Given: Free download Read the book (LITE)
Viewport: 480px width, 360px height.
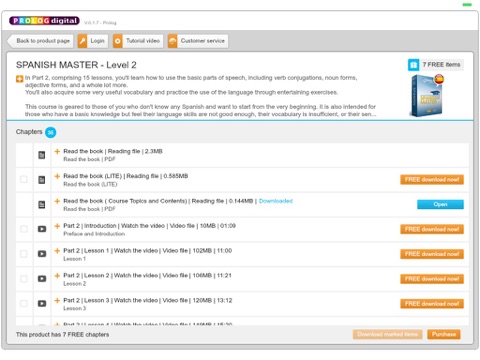Looking at the screenshot, I should coord(432,180).
